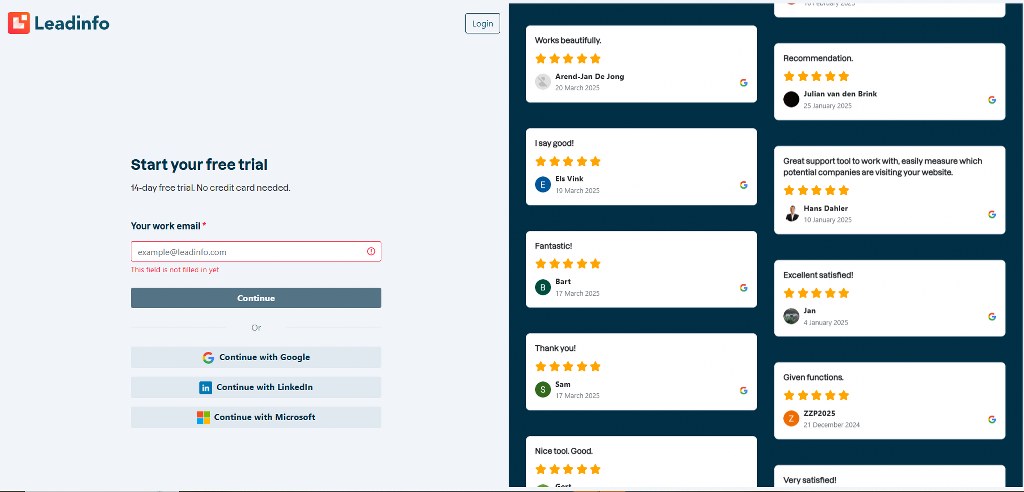Click the Microsoft logo in signup button
1024x492 pixels.
(x=204, y=418)
